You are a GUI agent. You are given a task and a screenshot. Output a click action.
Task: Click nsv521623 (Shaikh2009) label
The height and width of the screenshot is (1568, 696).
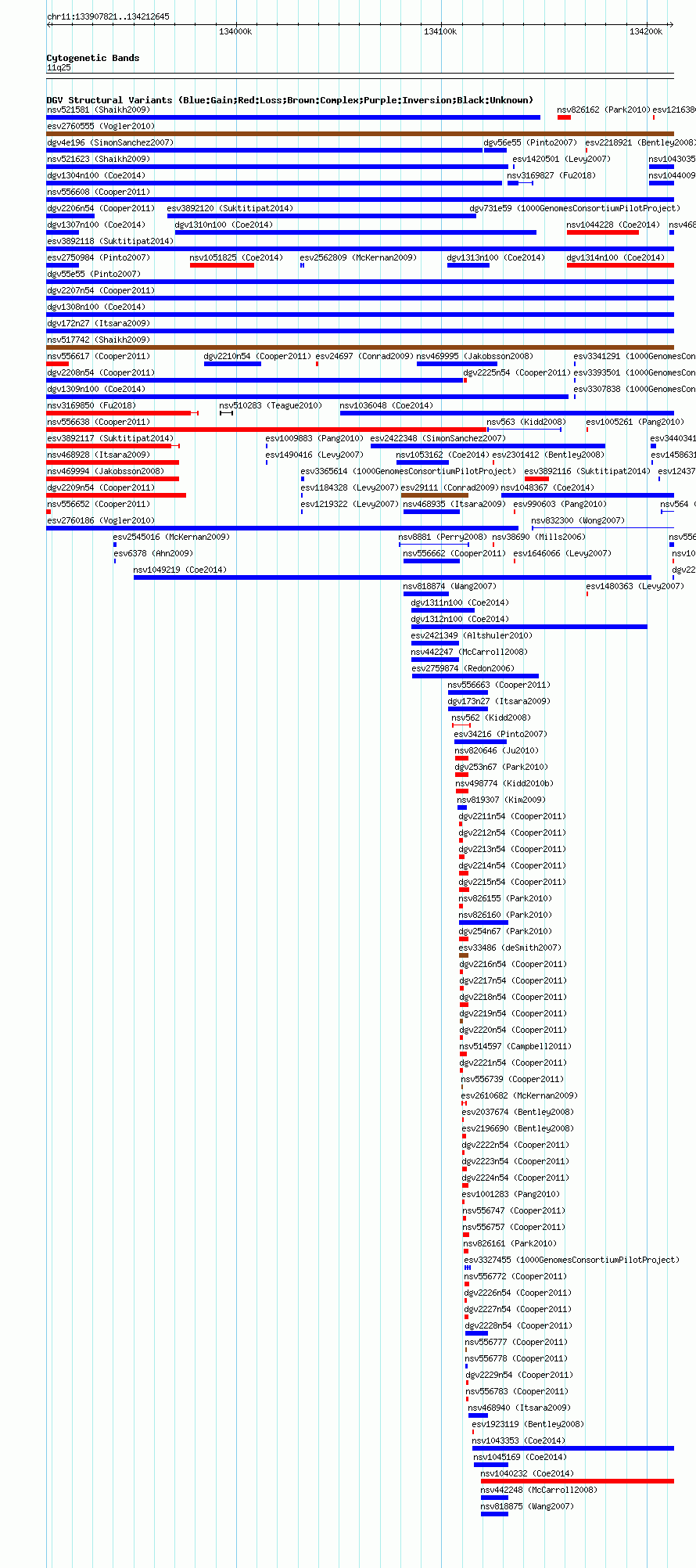tap(98, 159)
